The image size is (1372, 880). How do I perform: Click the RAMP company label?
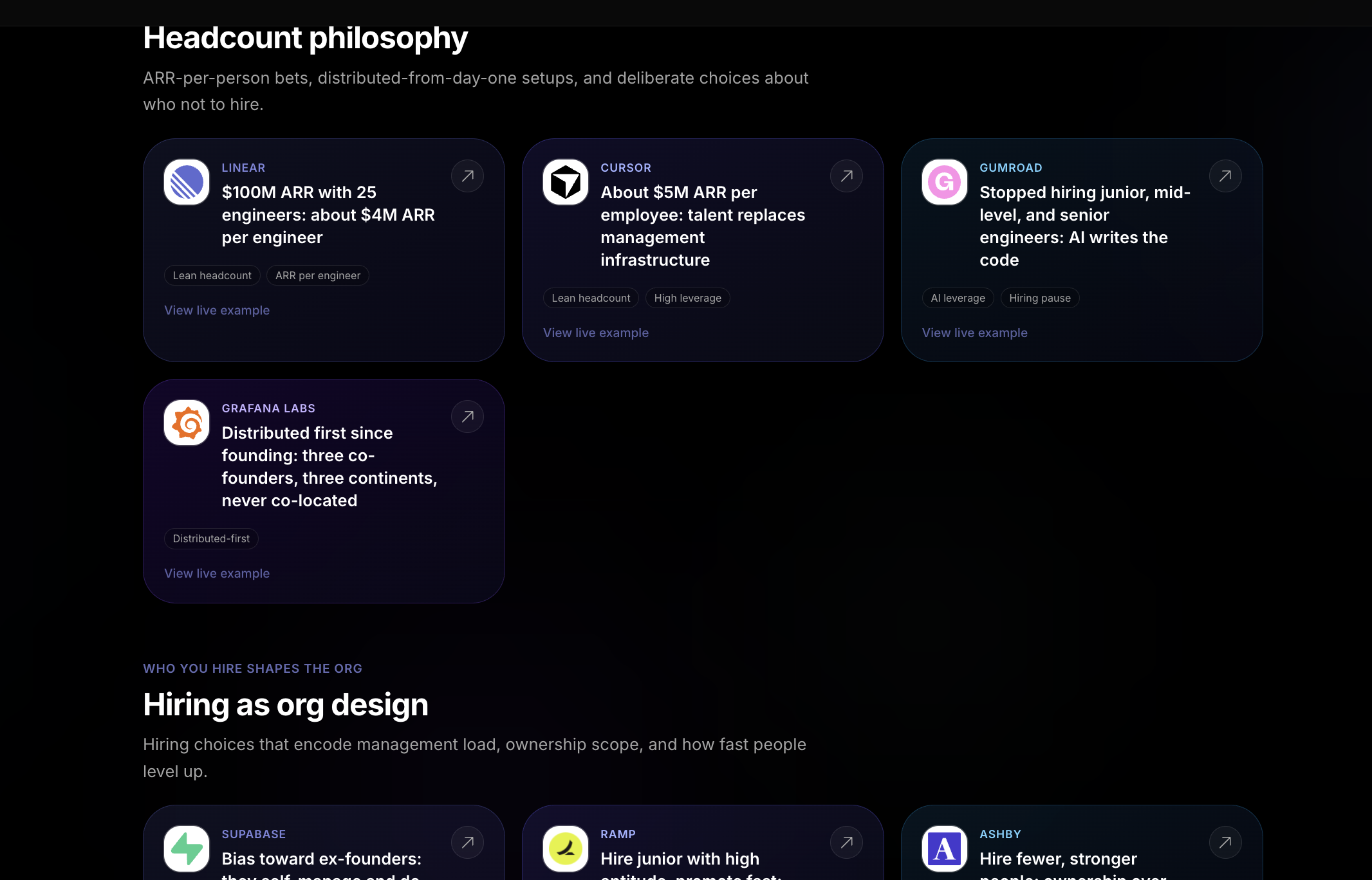tap(618, 834)
